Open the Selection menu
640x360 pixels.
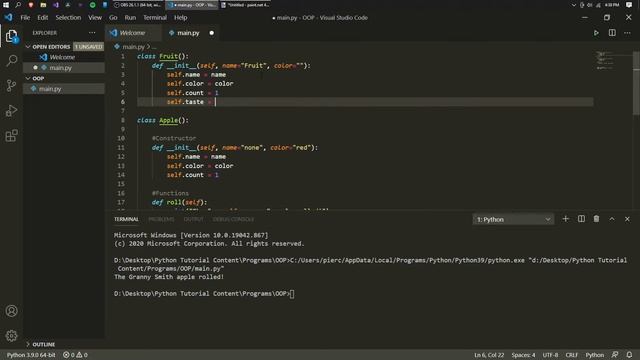[x=68, y=18]
